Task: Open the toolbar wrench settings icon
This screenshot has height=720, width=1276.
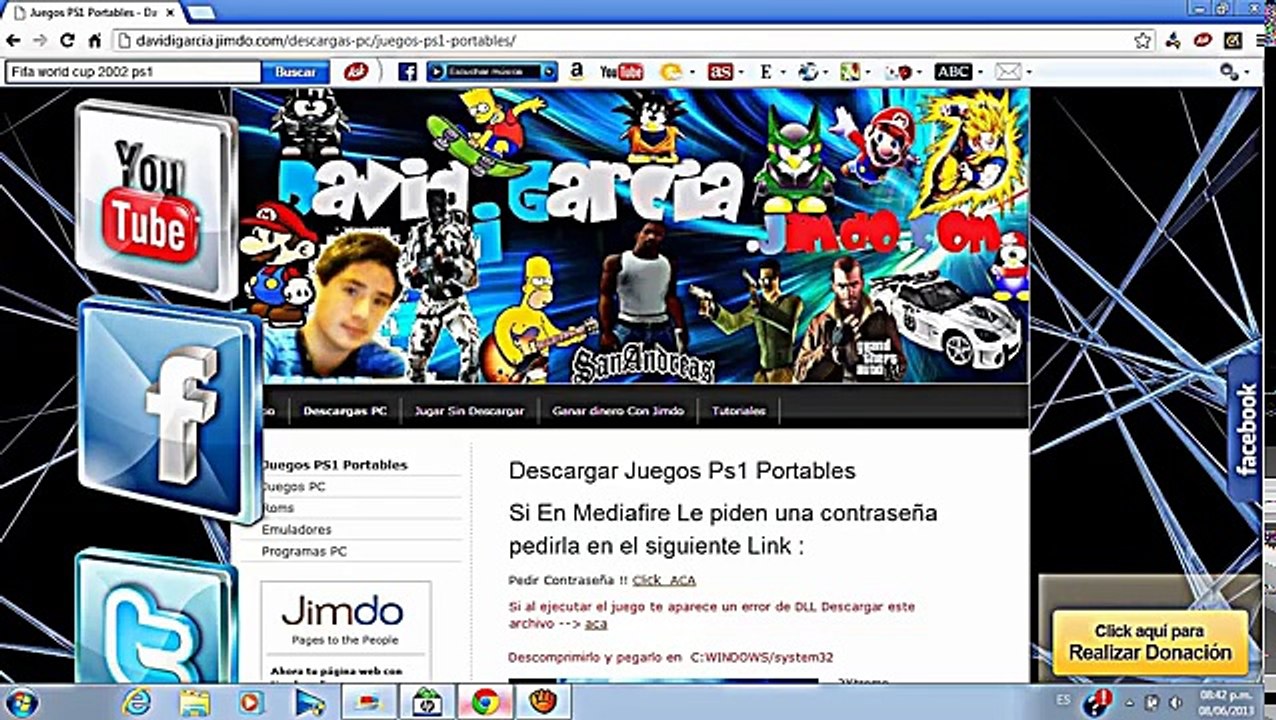Action: (x=1230, y=72)
